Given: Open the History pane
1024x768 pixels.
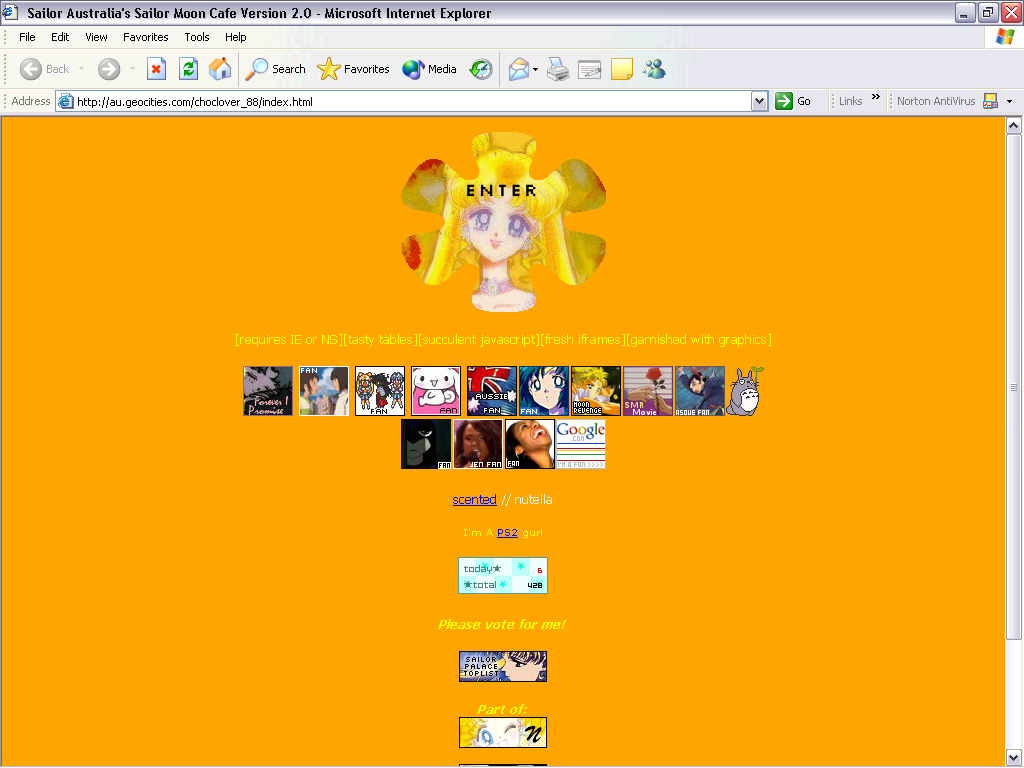Looking at the screenshot, I should pos(481,69).
